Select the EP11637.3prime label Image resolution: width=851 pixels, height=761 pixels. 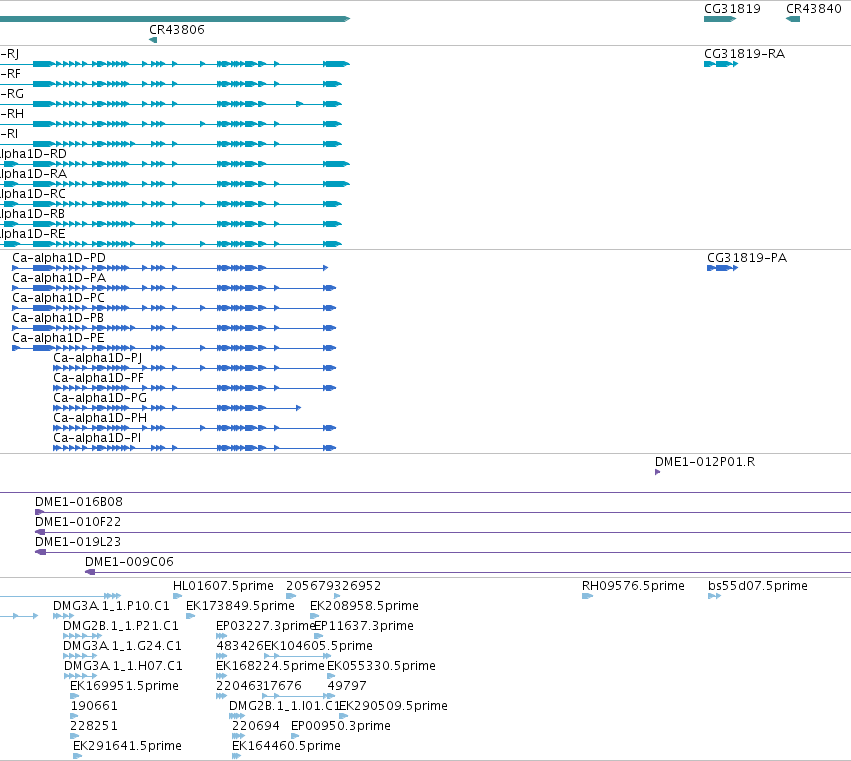[364, 626]
